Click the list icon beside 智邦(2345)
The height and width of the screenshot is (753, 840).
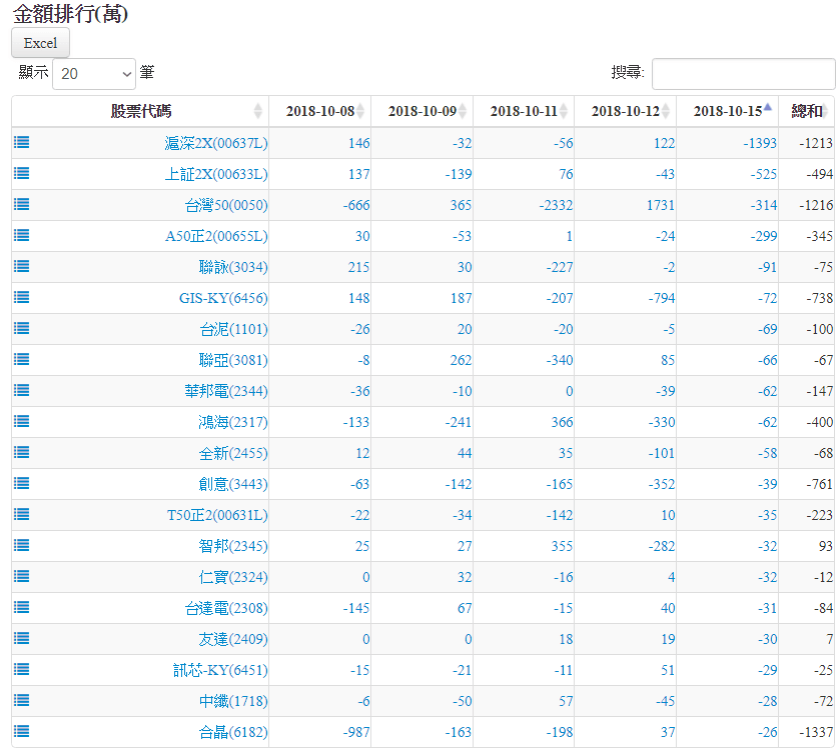[21, 546]
